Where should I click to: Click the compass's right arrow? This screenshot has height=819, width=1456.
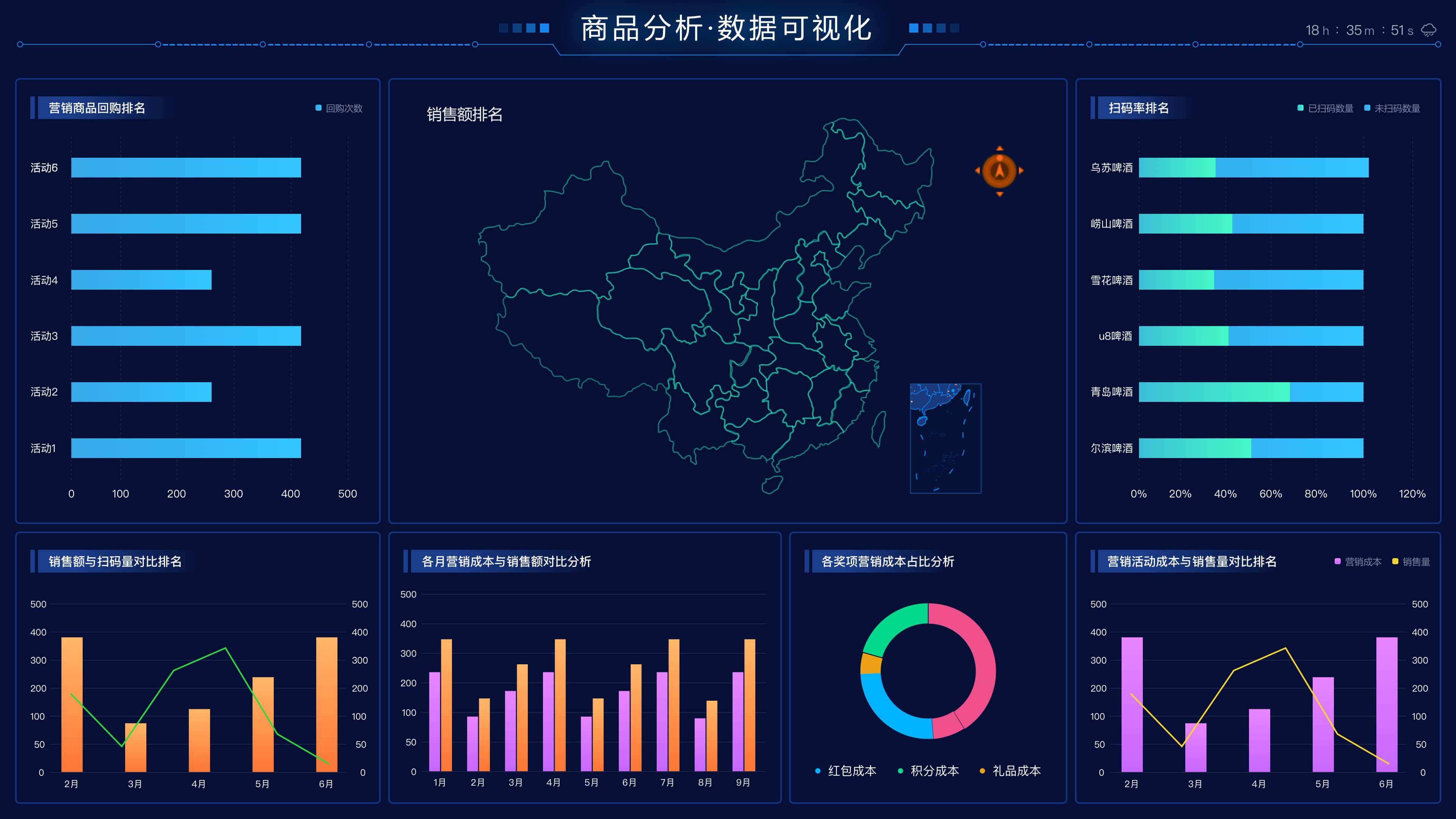click(1021, 170)
